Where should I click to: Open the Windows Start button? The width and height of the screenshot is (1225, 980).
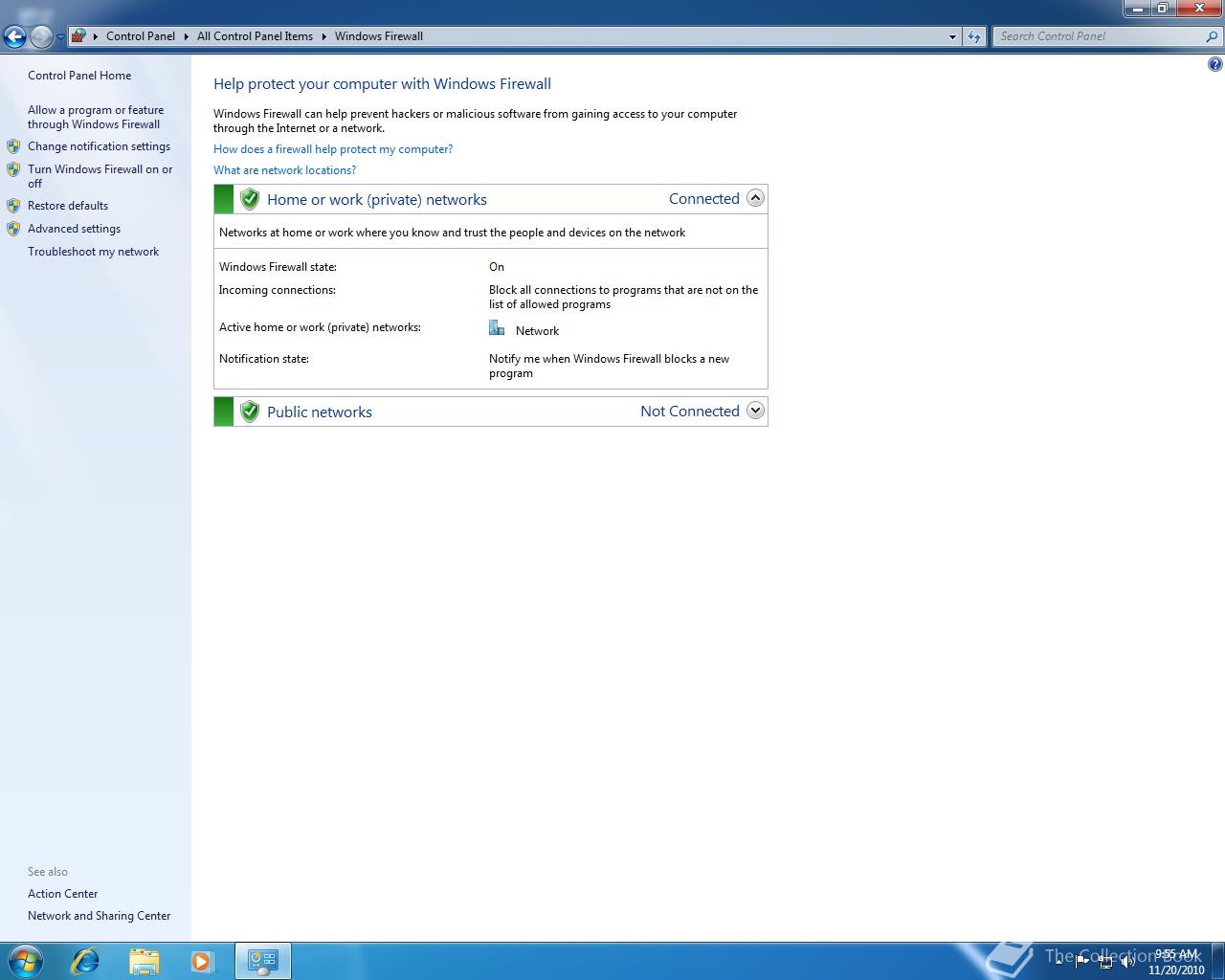(x=25, y=961)
